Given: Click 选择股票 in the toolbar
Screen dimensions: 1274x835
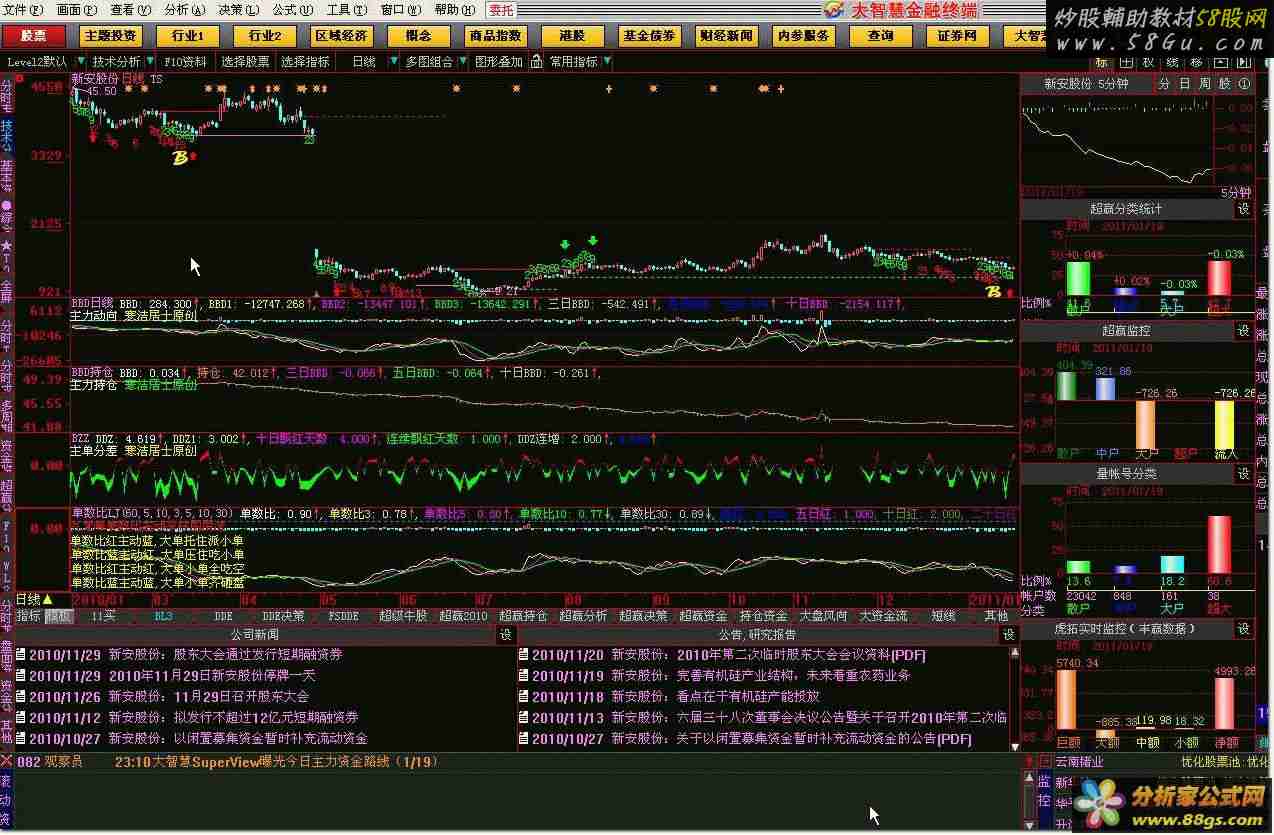Looking at the screenshot, I should pyautogui.click(x=245, y=62).
